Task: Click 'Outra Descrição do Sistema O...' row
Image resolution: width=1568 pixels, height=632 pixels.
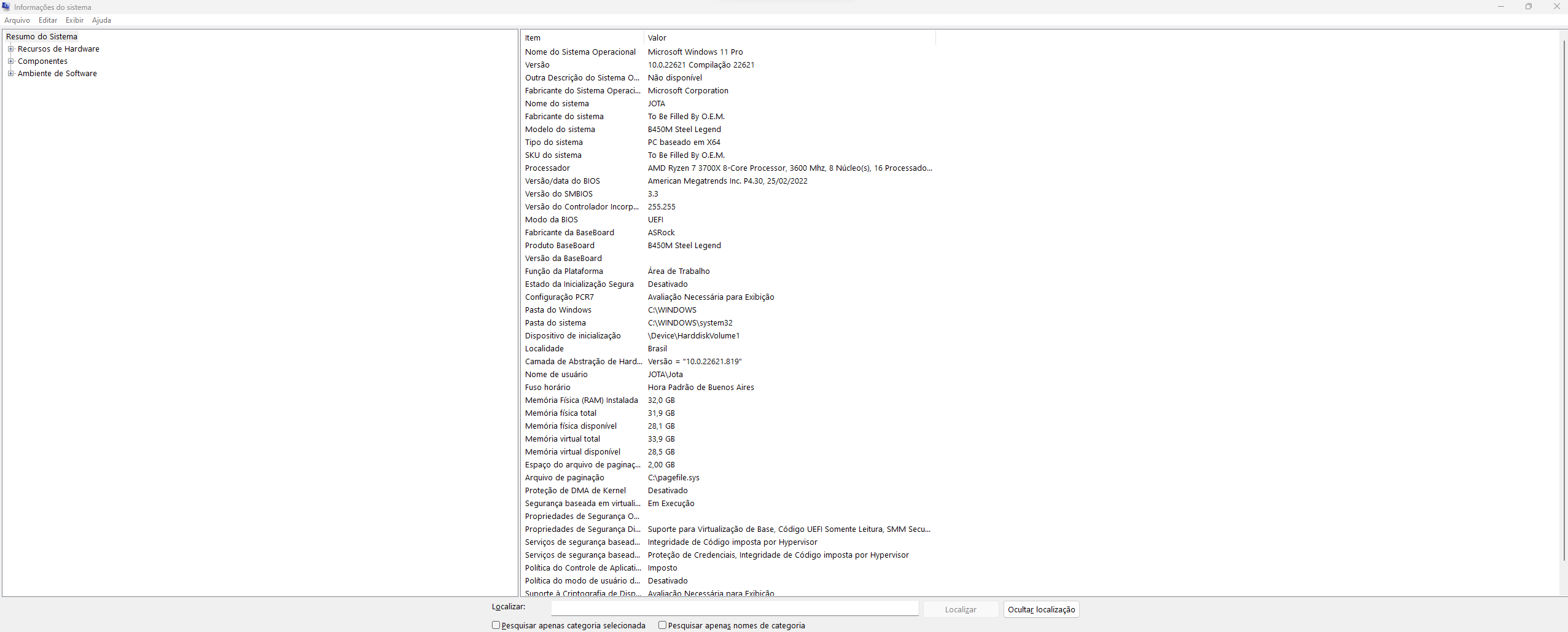Action: click(728, 77)
